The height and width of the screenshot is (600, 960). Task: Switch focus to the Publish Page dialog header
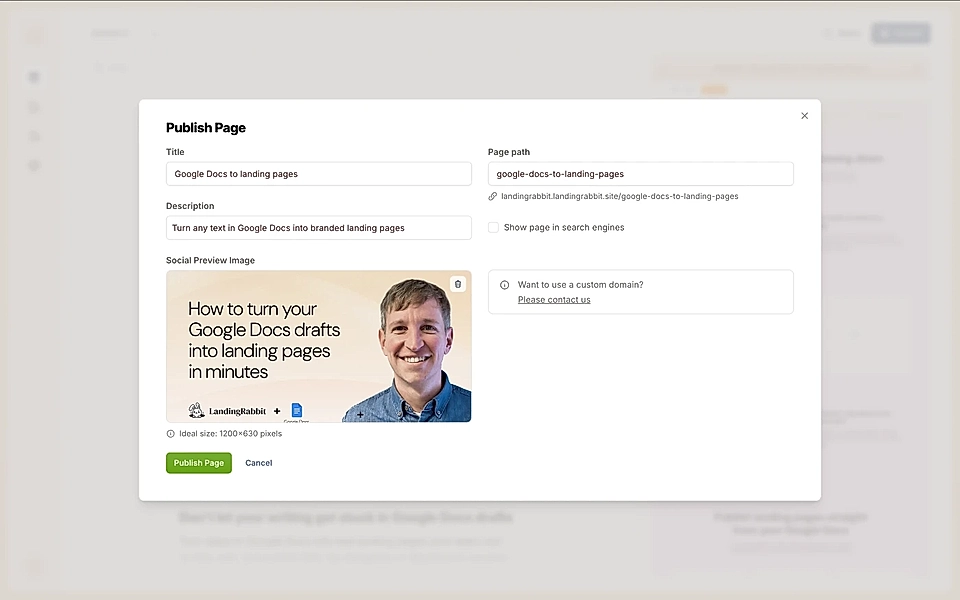(205, 128)
